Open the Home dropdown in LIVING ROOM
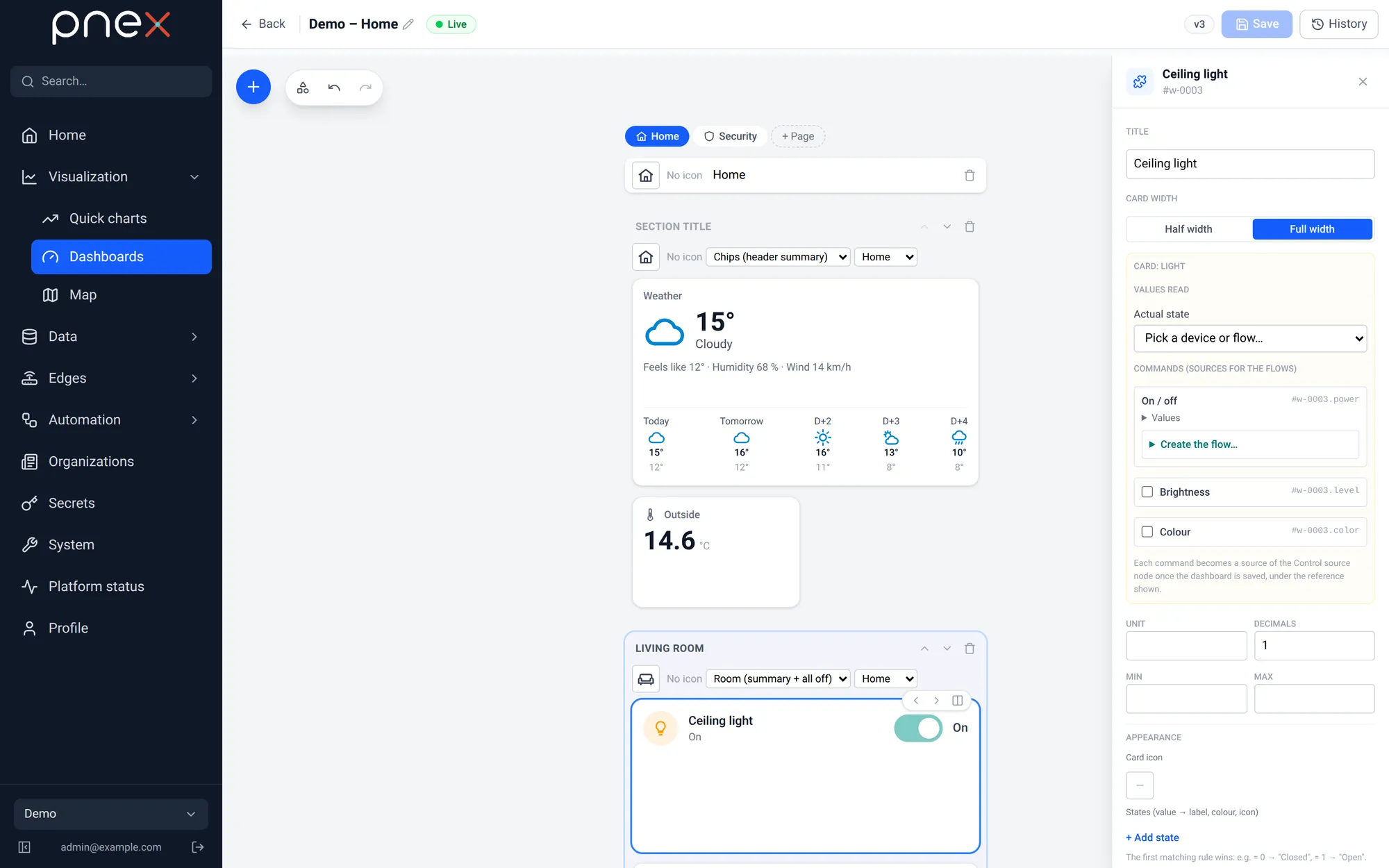1389x868 pixels. (886, 678)
